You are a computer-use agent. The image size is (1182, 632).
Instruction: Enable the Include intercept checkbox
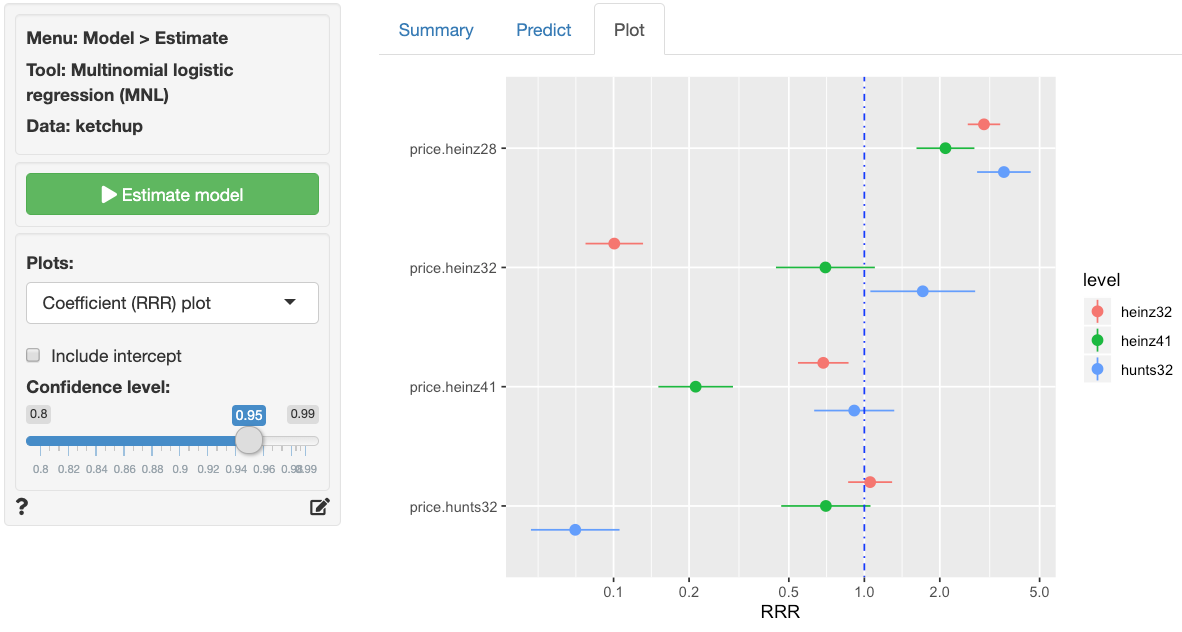coord(34,356)
